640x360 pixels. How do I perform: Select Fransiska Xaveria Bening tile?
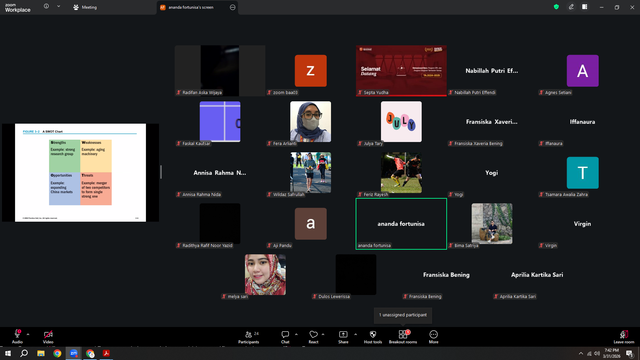(492, 122)
